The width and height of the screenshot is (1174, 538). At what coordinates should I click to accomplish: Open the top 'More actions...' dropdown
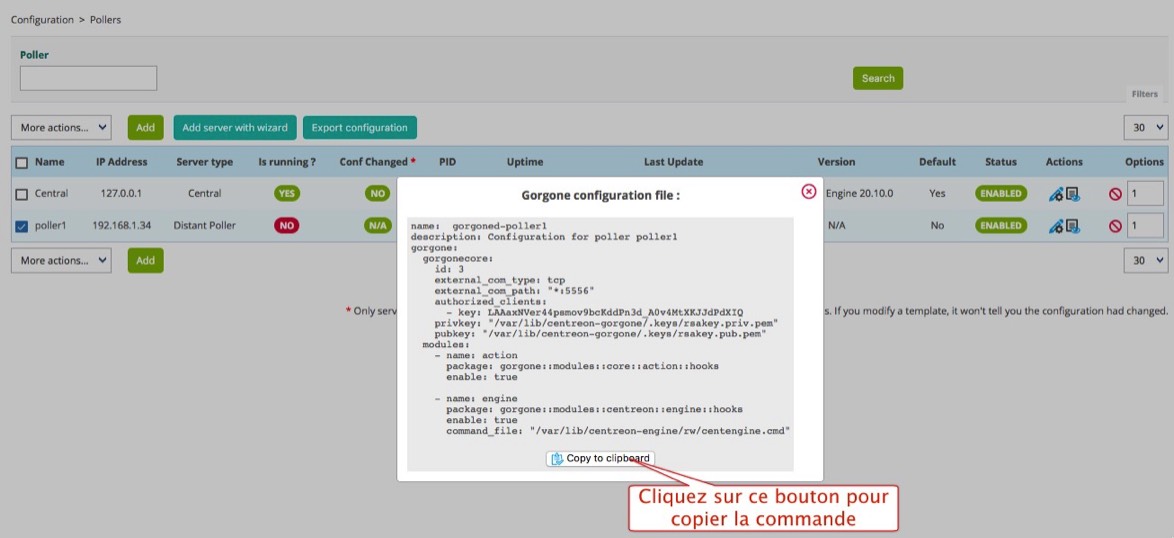(61, 128)
